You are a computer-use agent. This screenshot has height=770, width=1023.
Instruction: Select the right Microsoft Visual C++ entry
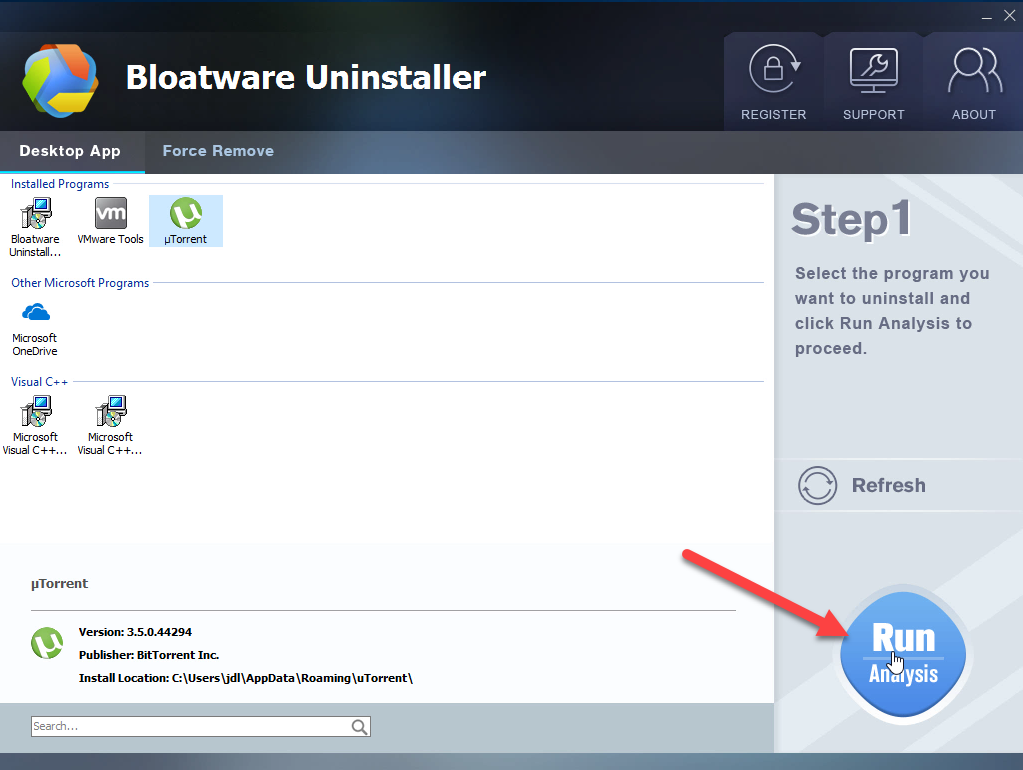(110, 424)
